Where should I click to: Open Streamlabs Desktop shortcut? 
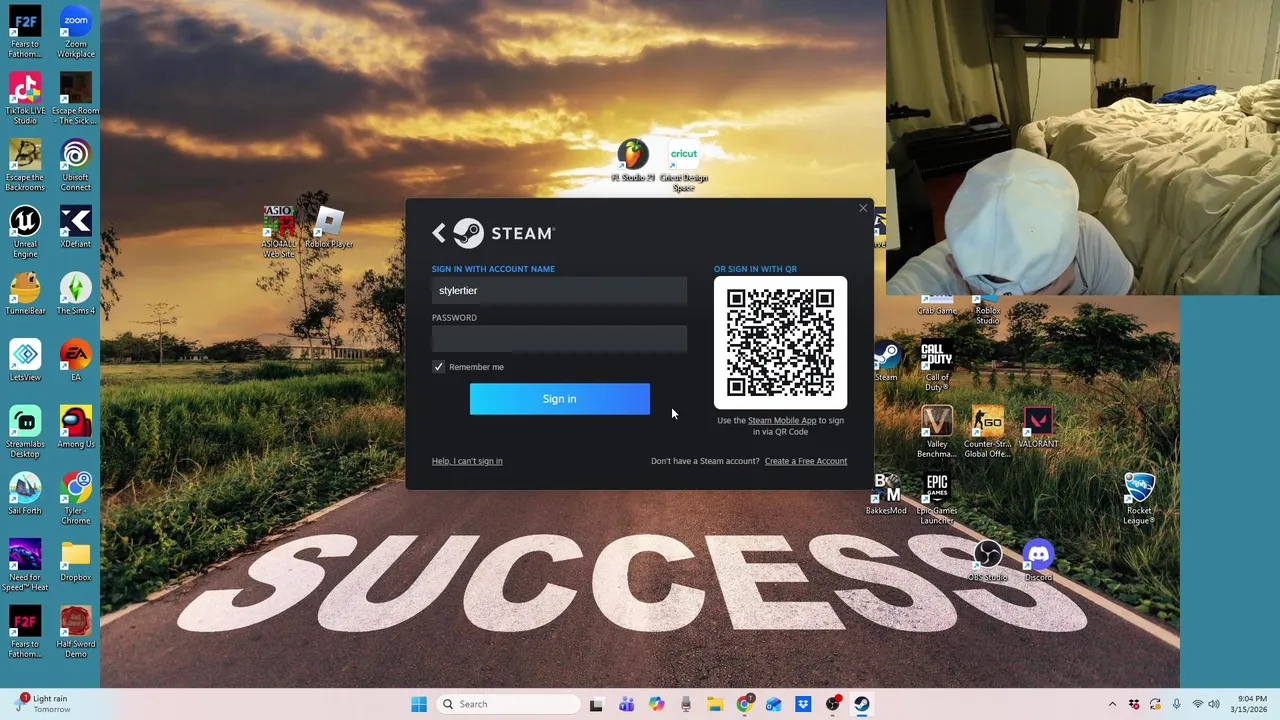(25, 432)
